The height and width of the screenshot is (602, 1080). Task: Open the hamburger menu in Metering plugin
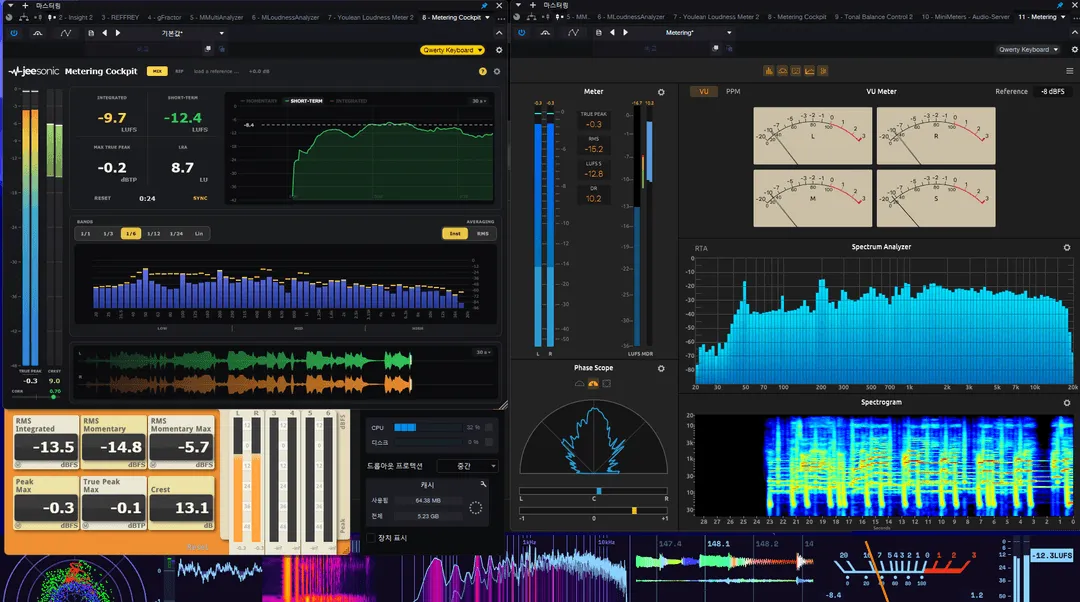pos(1070,71)
